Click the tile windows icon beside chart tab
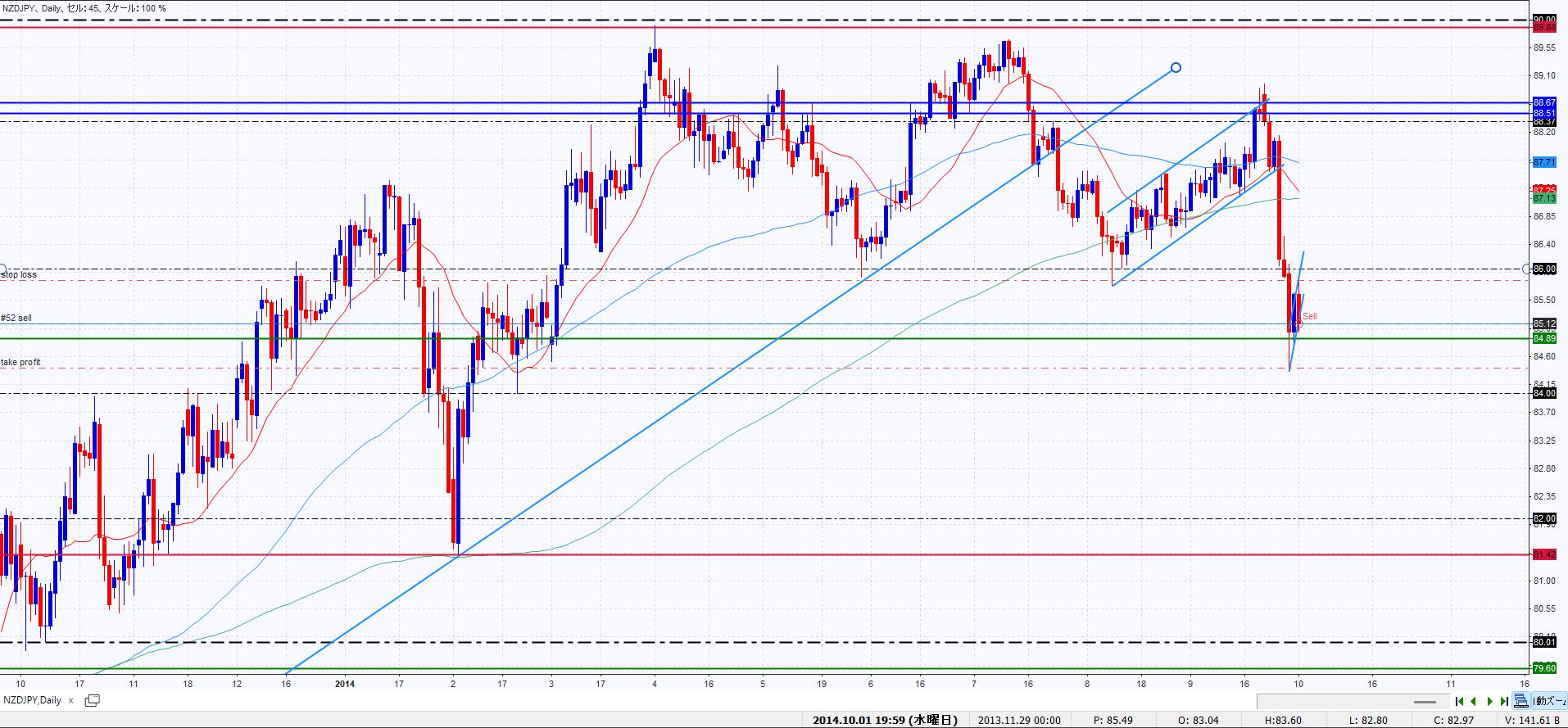 click(92, 700)
